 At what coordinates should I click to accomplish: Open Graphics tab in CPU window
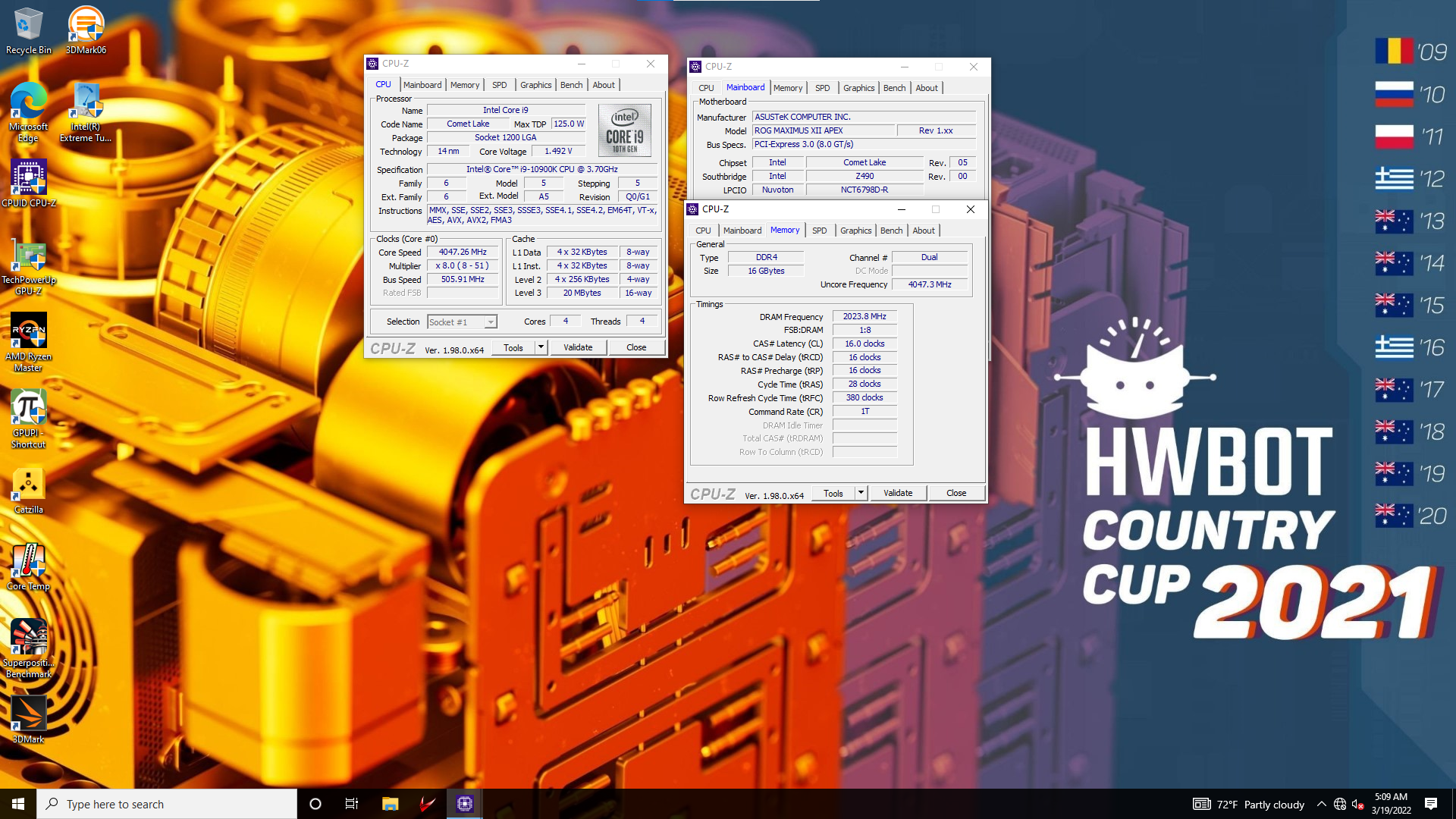click(x=536, y=85)
